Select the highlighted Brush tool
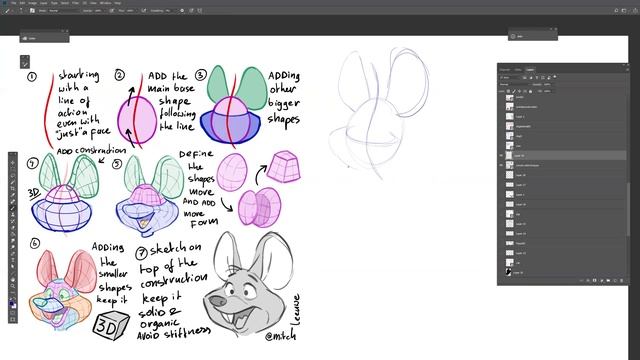The width and height of the screenshot is (640, 360). click(13, 208)
